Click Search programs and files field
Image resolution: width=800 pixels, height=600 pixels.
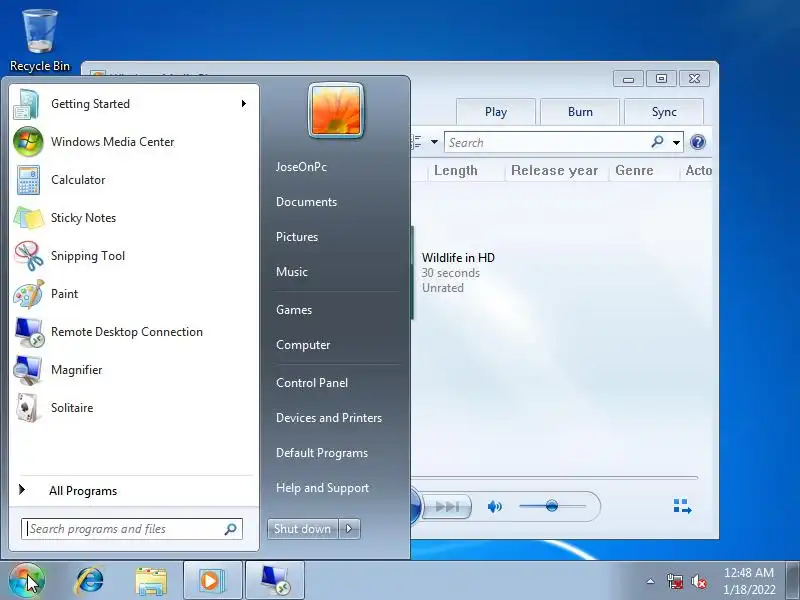click(x=132, y=529)
